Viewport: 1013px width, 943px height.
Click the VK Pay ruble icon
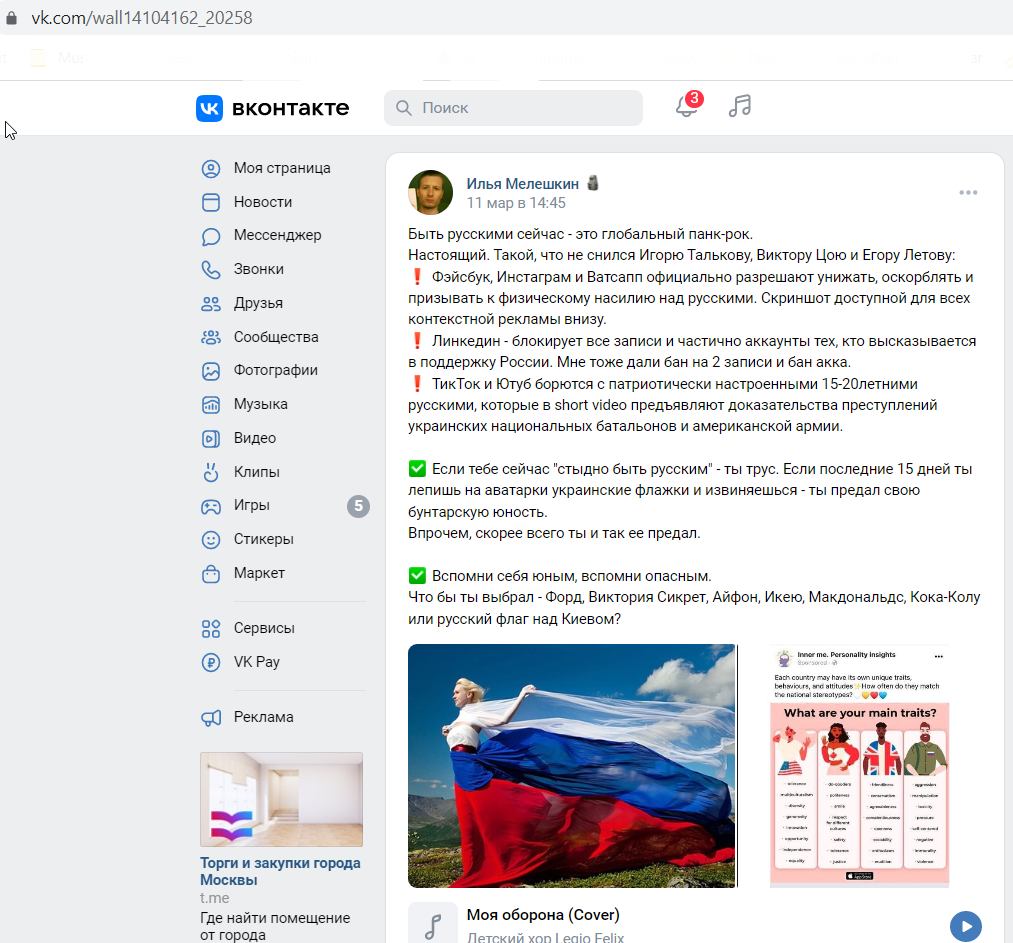click(x=211, y=662)
